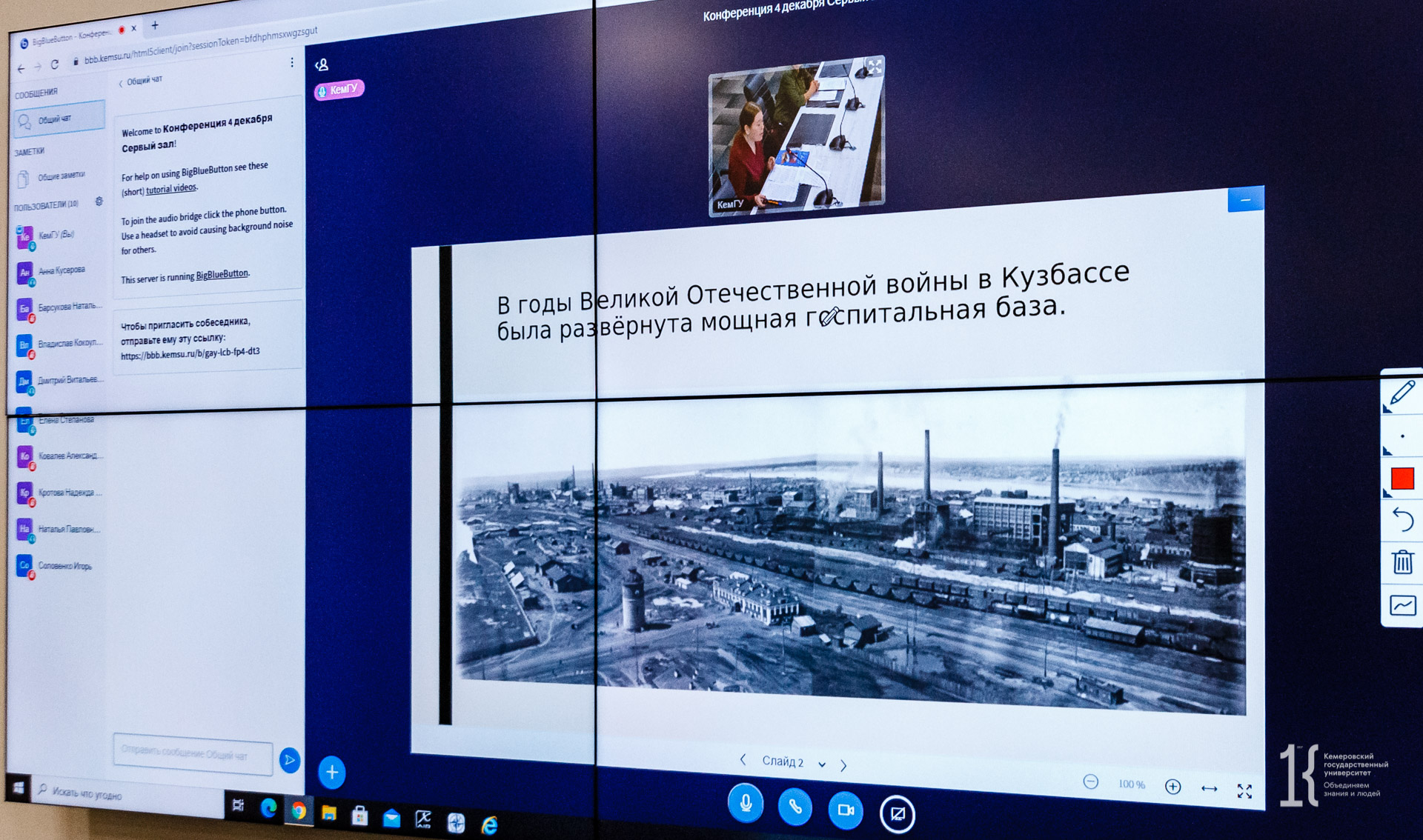Viewport: 1423px width, 840px height.
Task: Click the КемГУ webcam video thumbnail
Action: pos(796,136)
